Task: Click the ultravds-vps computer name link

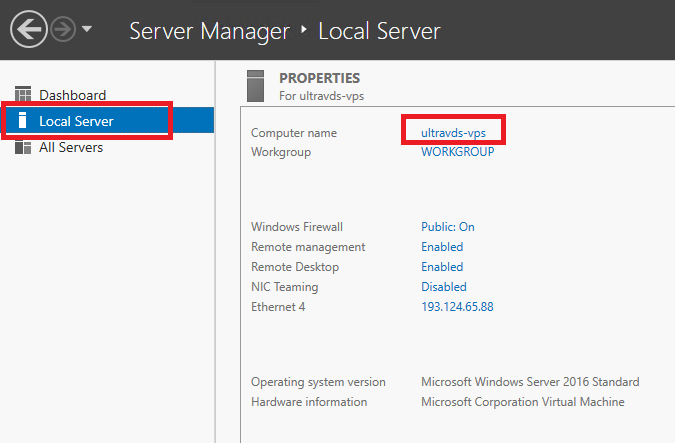Action: point(453,133)
